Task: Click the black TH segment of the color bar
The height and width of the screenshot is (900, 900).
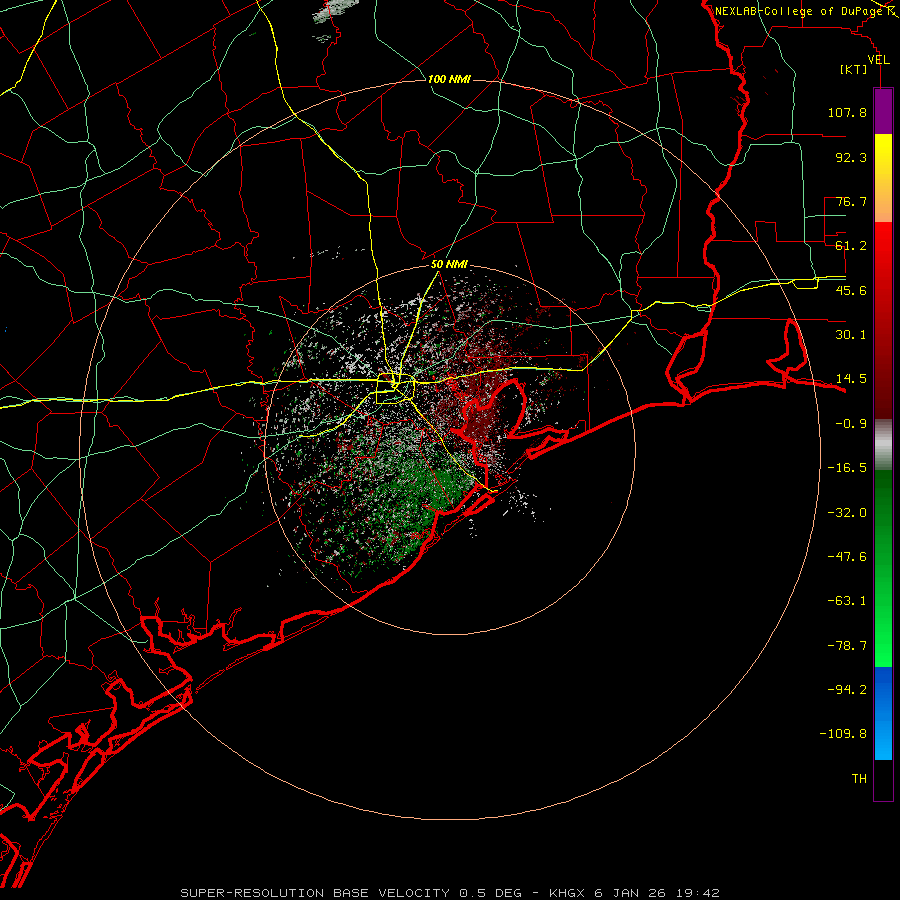Action: point(883,779)
